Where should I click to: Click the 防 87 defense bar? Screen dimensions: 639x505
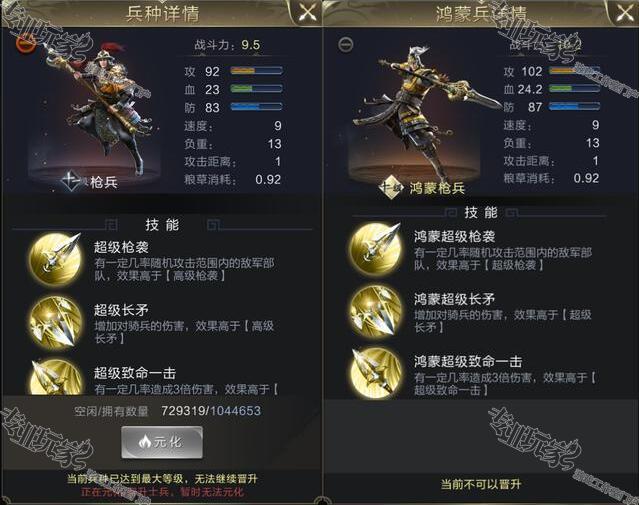[574, 107]
